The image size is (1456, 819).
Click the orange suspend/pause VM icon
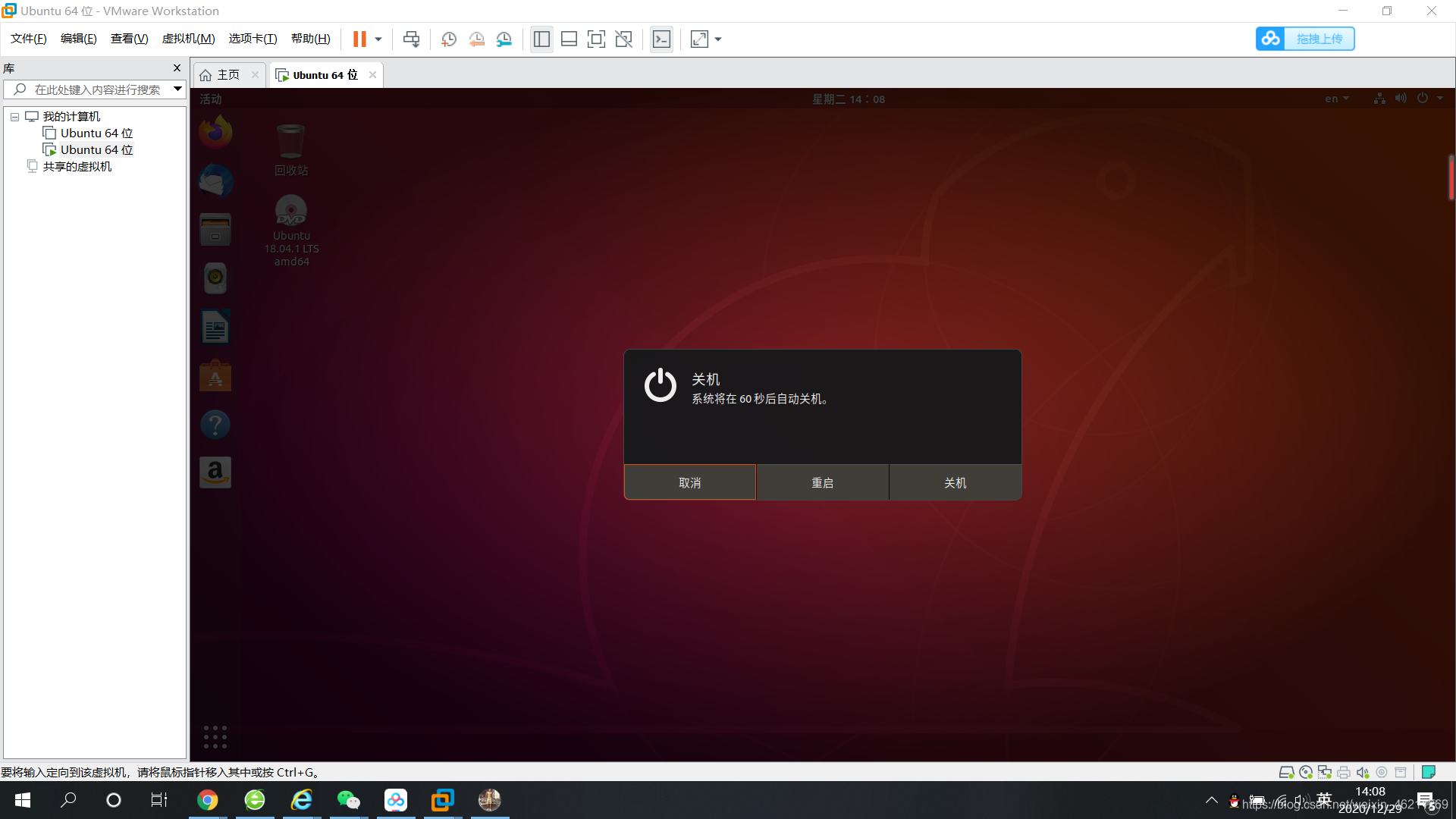click(x=359, y=39)
